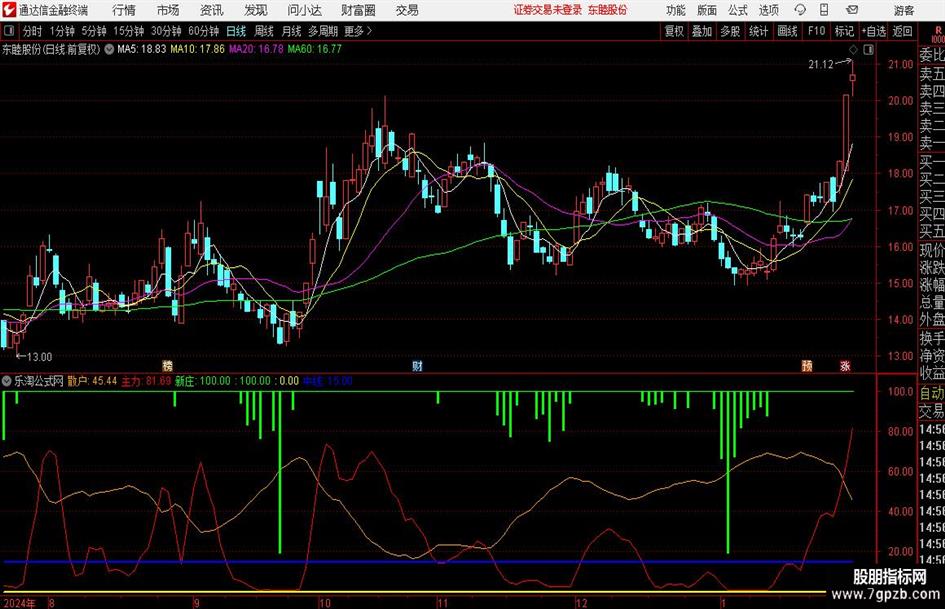Screen dimensions: 945x609
Task: Click the 交易 label in right side panel
Action: (x=932, y=411)
